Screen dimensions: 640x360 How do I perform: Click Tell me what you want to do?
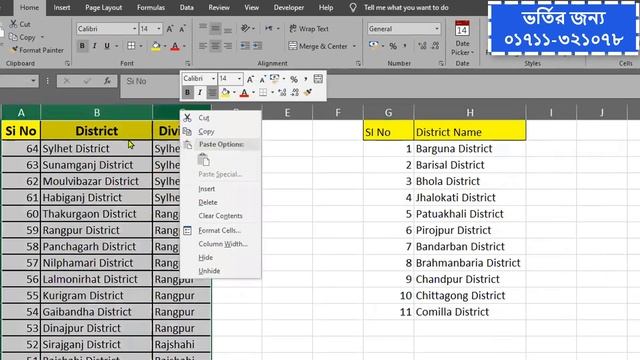click(406, 7)
